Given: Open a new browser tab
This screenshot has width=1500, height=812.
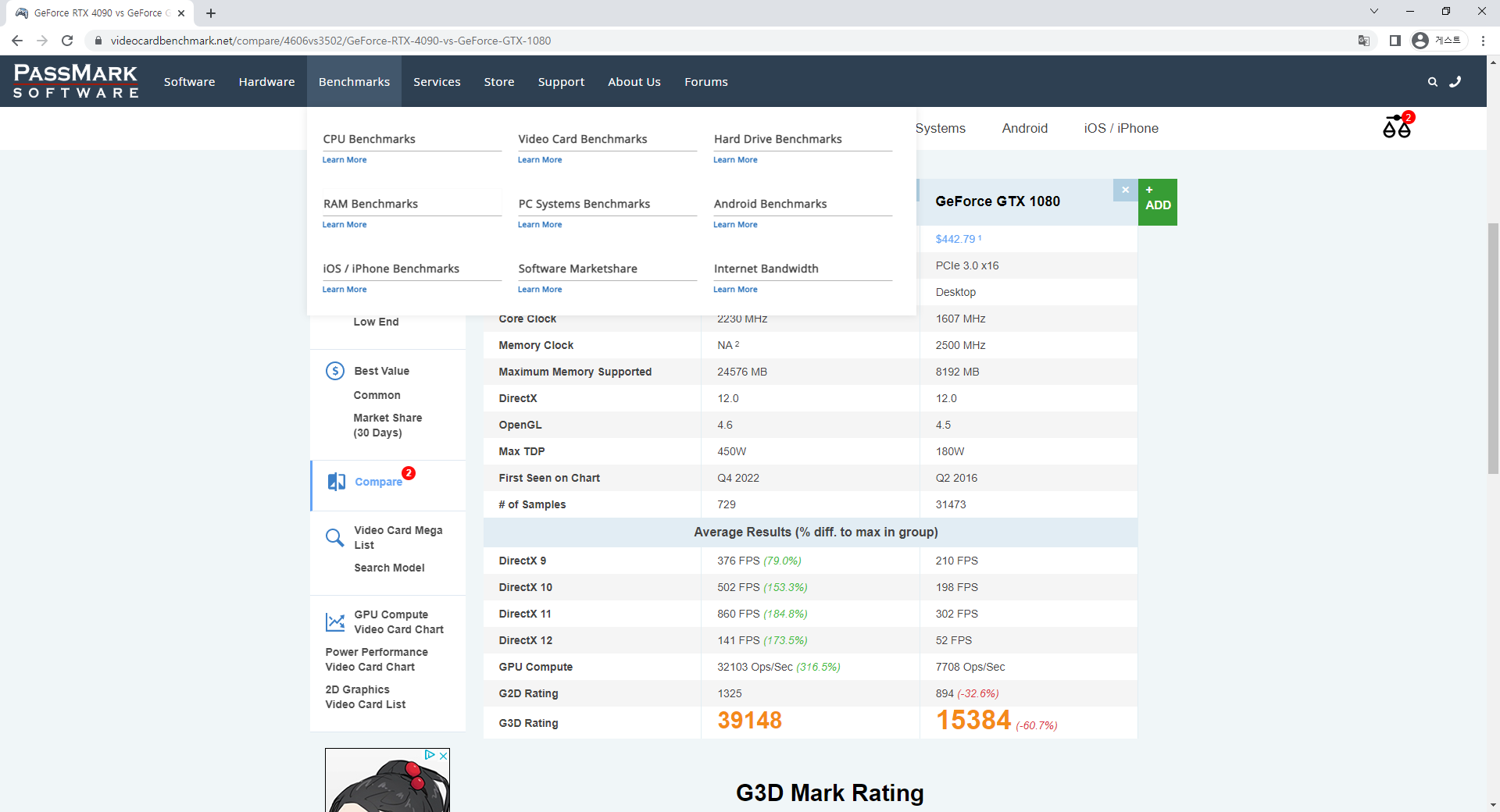Looking at the screenshot, I should 211,13.
